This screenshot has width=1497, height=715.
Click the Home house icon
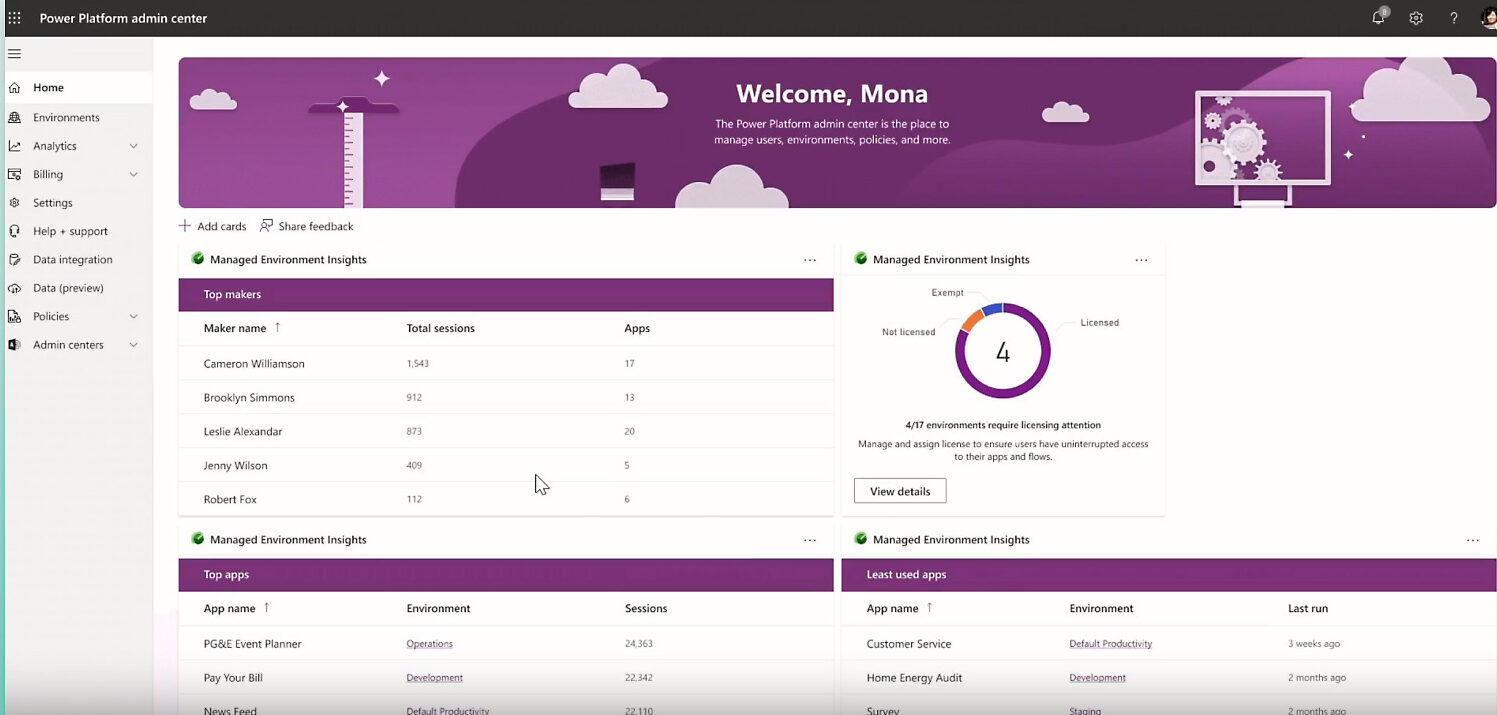click(x=14, y=88)
